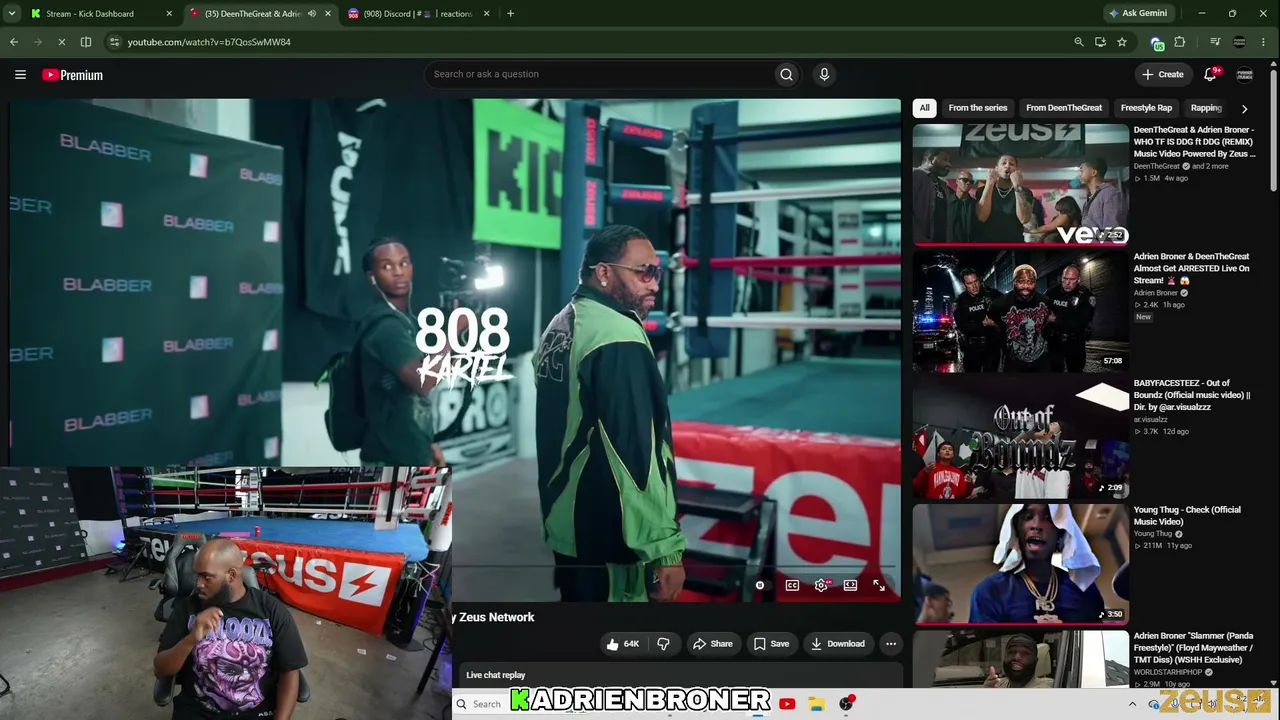The image size is (1280, 720).
Task: Open more actions menu under the video
Action: pyautogui.click(x=891, y=644)
